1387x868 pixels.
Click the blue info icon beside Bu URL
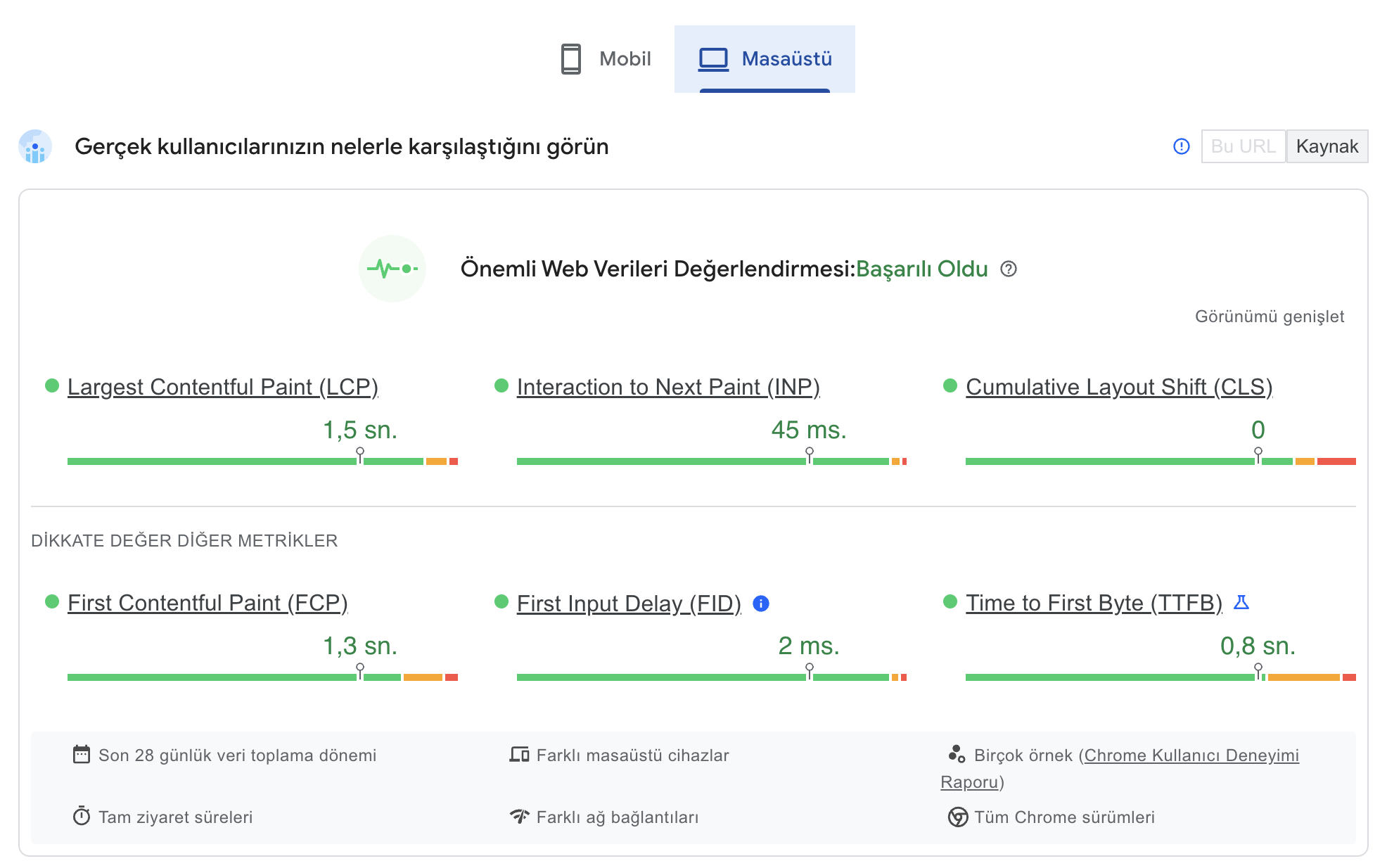click(1182, 146)
